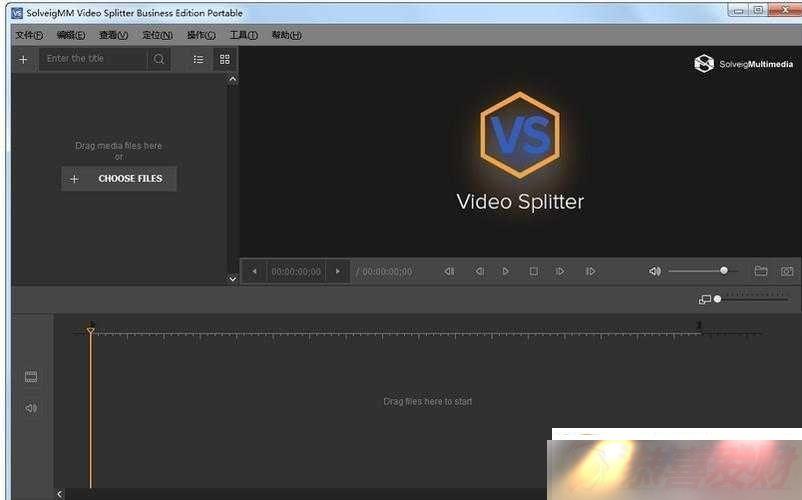Mute the player volume speaker icon

[x=655, y=271]
